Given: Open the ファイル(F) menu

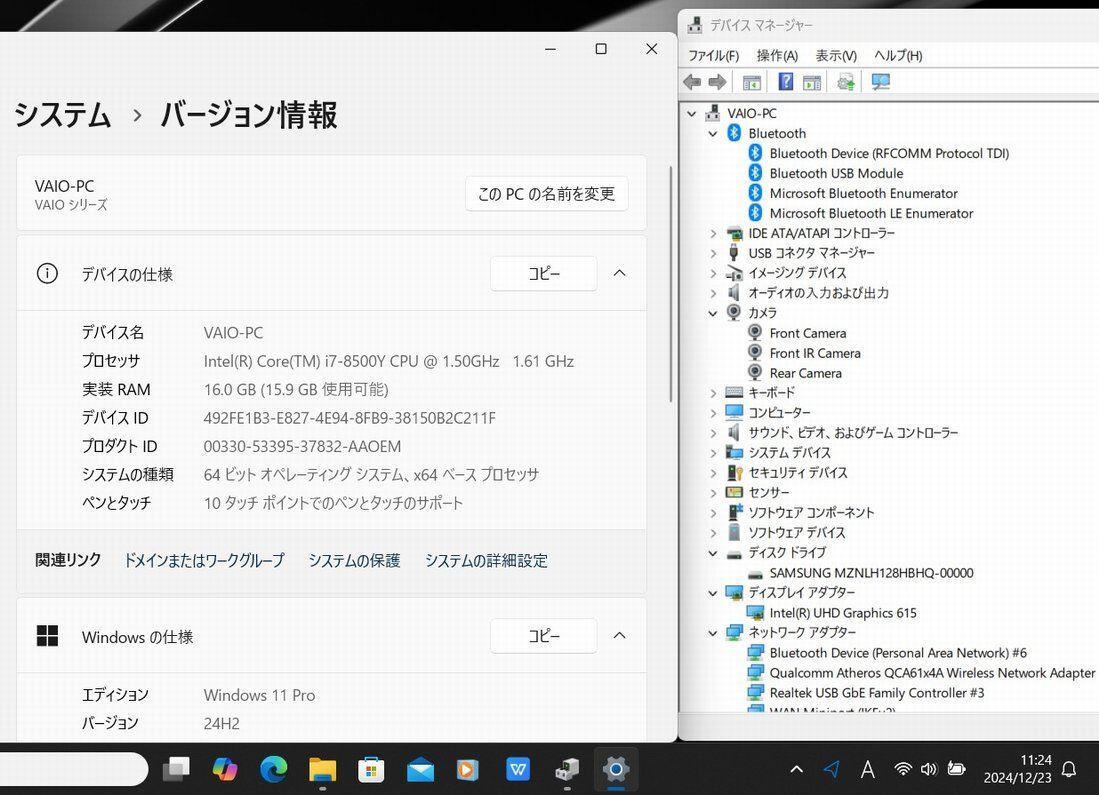Looking at the screenshot, I should 714,55.
